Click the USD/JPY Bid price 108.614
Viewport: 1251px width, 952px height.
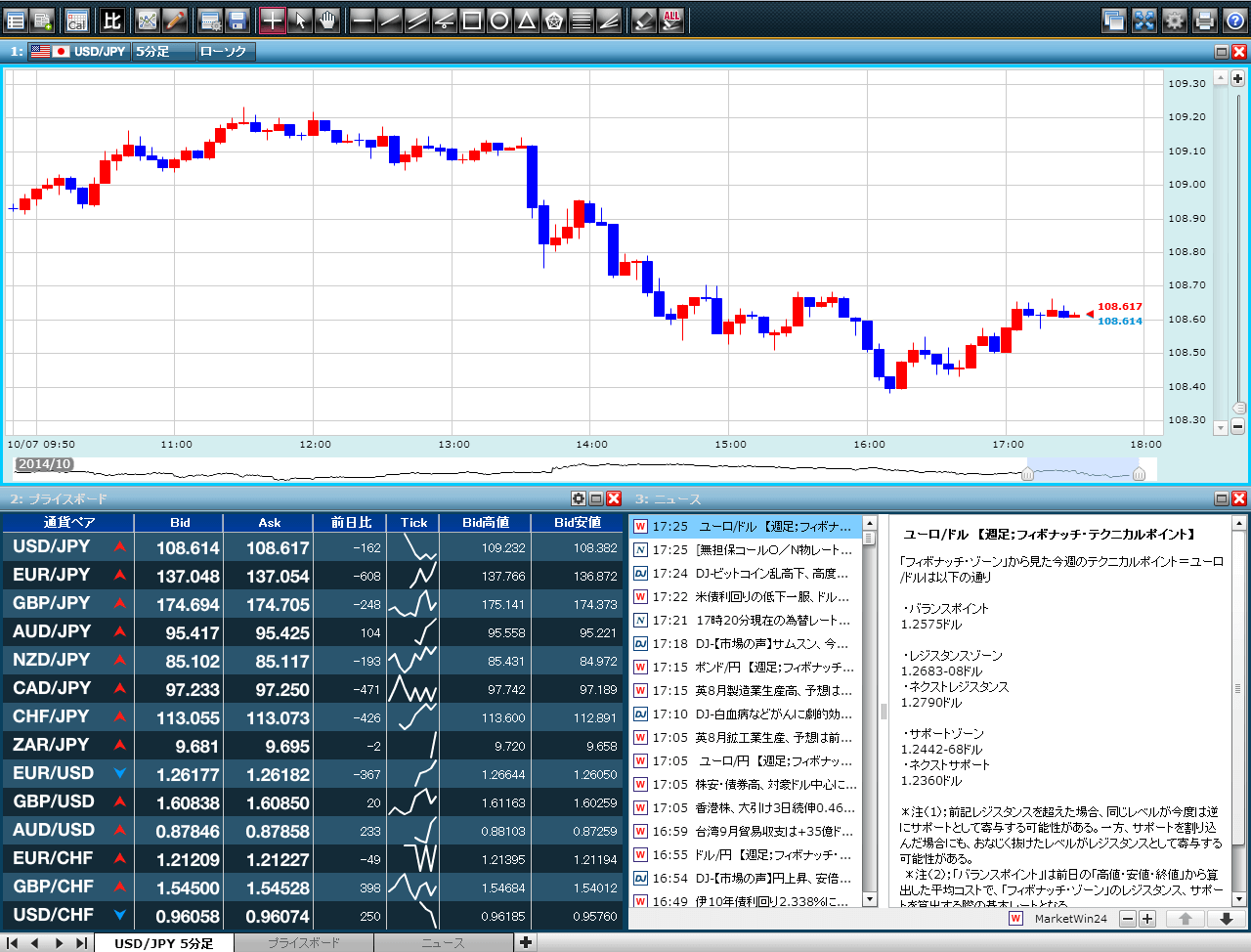(x=188, y=548)
